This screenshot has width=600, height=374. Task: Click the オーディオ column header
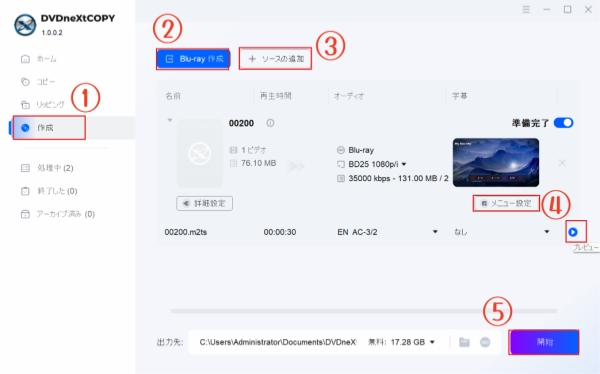click(349, 96)
